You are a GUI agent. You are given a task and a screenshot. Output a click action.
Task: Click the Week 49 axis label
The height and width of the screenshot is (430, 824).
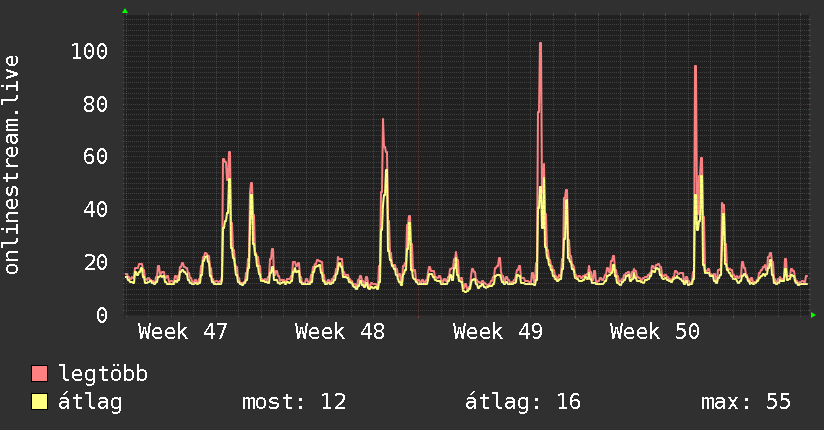(497, 332)
